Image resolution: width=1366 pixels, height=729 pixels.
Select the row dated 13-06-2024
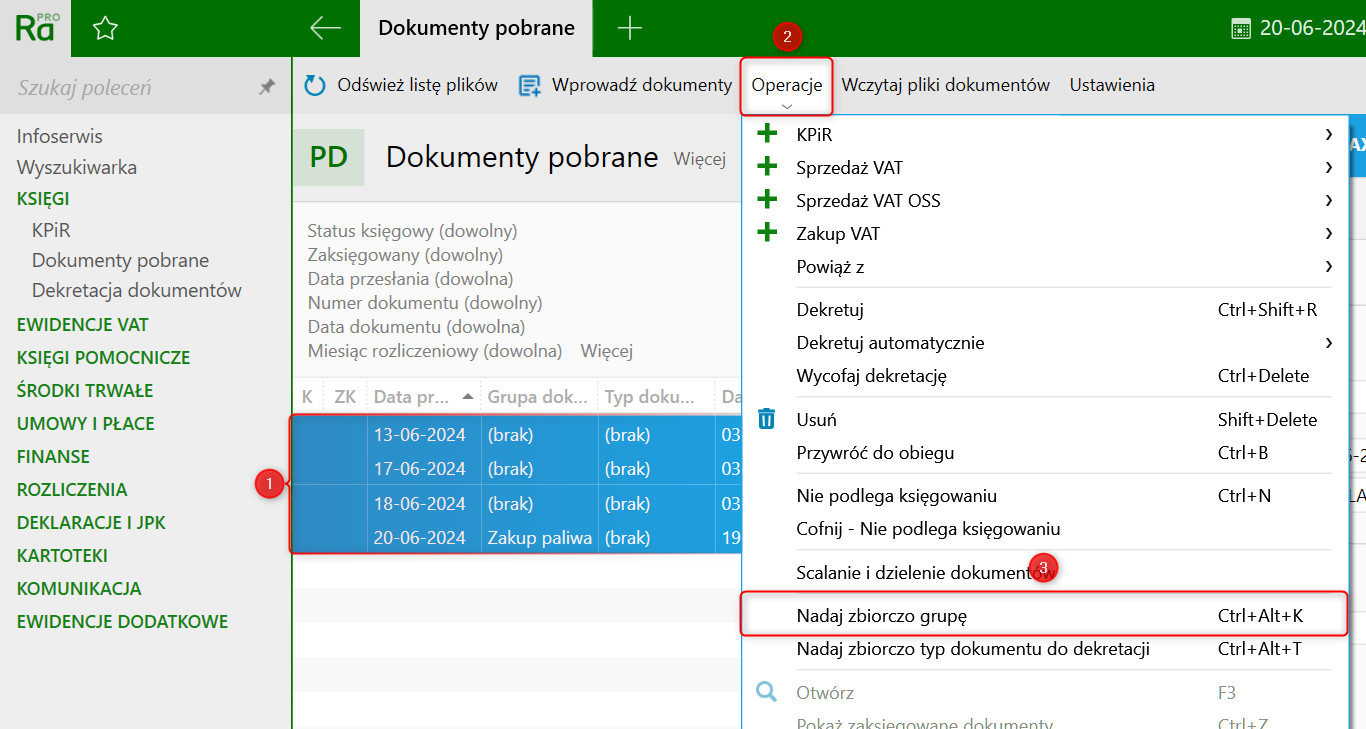517,435
